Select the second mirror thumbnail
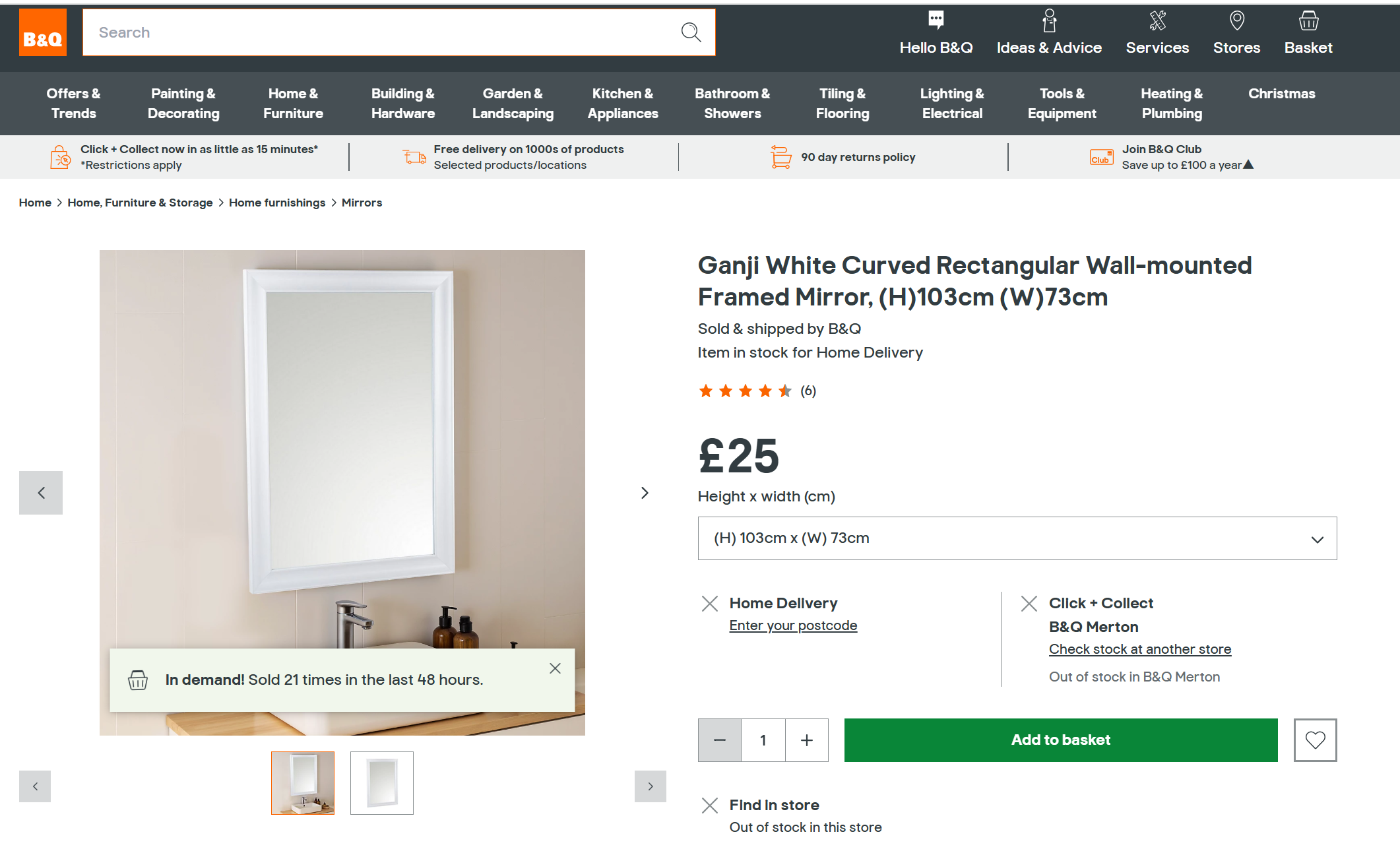The height and width of the screenshot is (857, 1400). click(x=381, y=783)
